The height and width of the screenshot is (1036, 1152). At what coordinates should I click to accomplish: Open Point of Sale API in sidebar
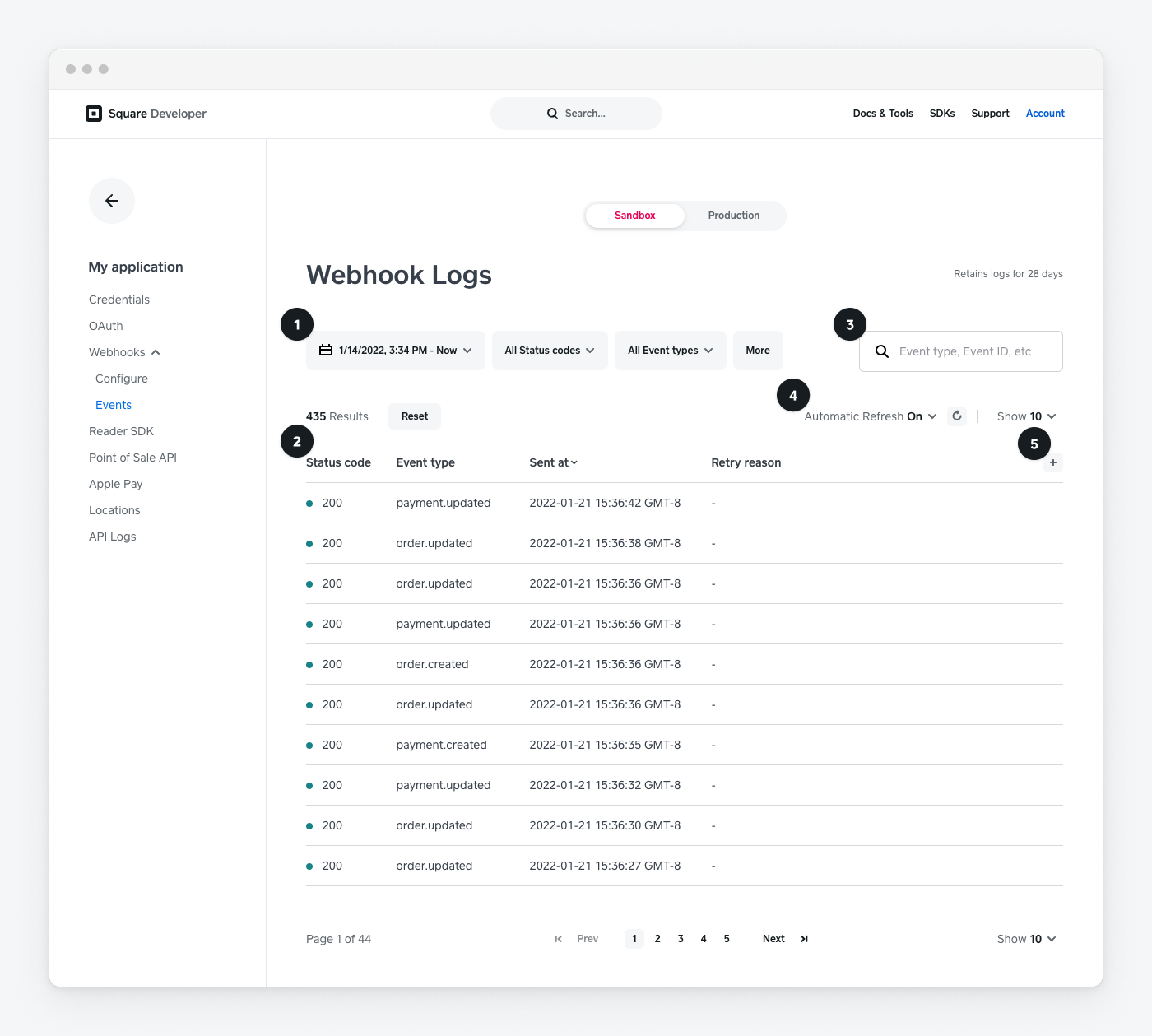point(133,458)
